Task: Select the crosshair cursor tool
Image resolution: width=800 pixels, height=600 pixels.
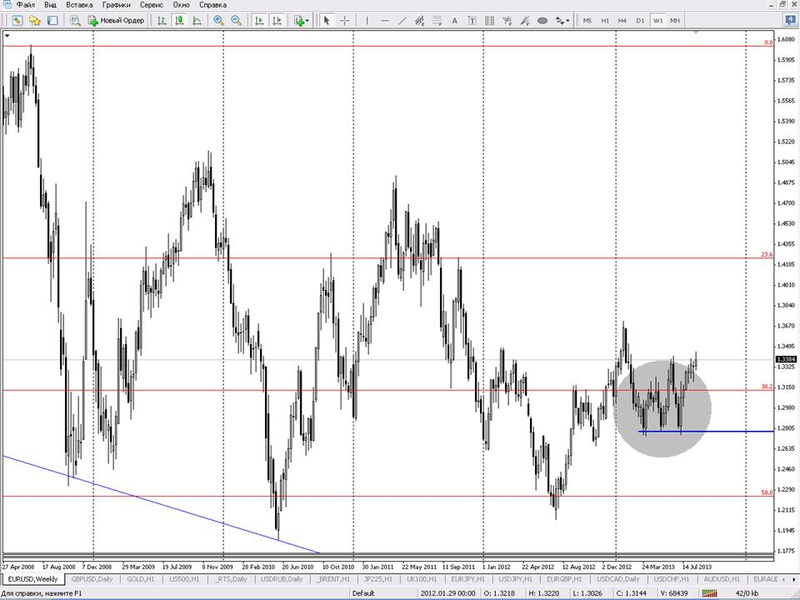Action: click(344, 21)
